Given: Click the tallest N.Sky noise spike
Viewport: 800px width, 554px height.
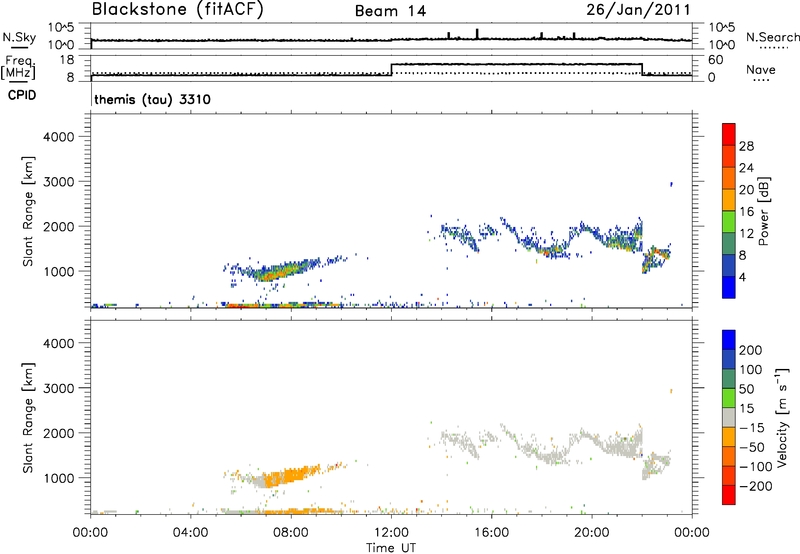Looking at the screenshot, I should coord(477,34).
